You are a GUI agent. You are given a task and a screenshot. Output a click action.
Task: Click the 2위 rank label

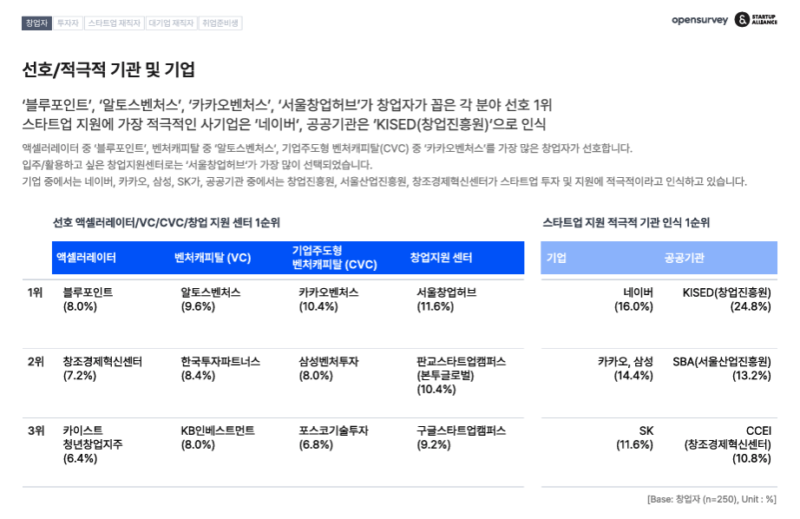tap(35, 362)
